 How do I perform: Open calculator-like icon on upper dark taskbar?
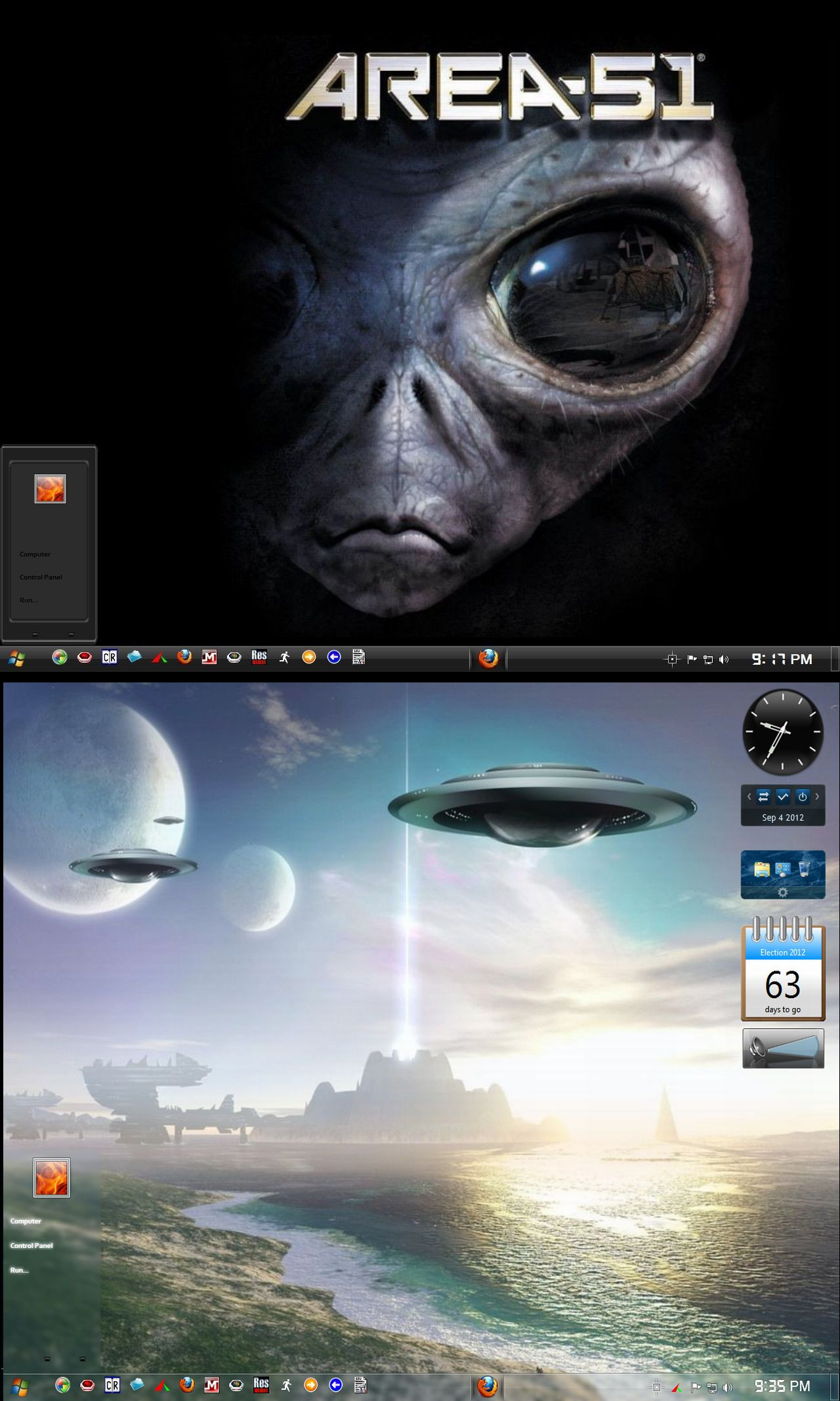[x=358, y=657]
